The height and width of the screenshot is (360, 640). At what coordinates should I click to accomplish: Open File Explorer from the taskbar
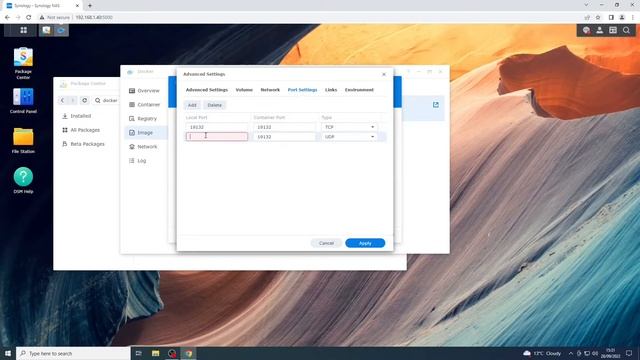pyautogui.click(x=156, y=353)
